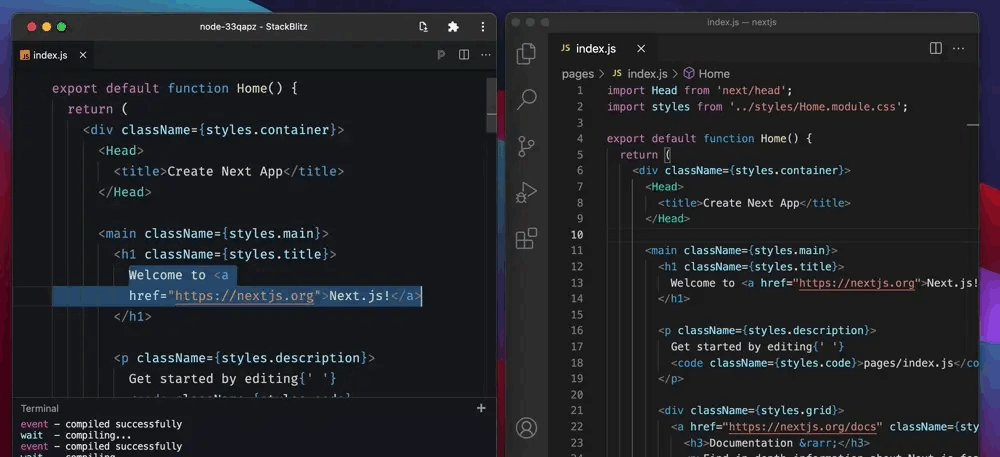Open StackBlitz new file icon in title bar
This screenshot has width=1000, height=457.
click(423, 27)
